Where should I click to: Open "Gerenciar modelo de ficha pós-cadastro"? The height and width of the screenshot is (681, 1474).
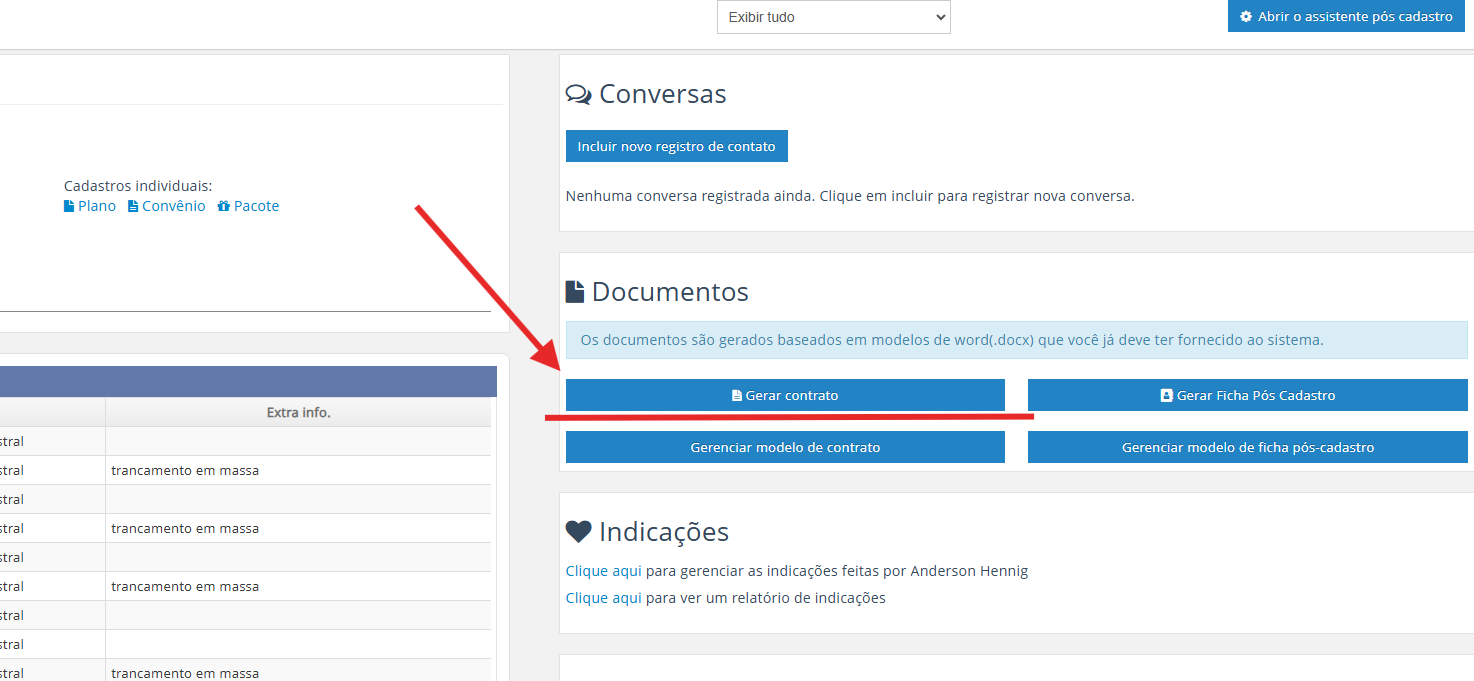click(x=1247, y=447)
